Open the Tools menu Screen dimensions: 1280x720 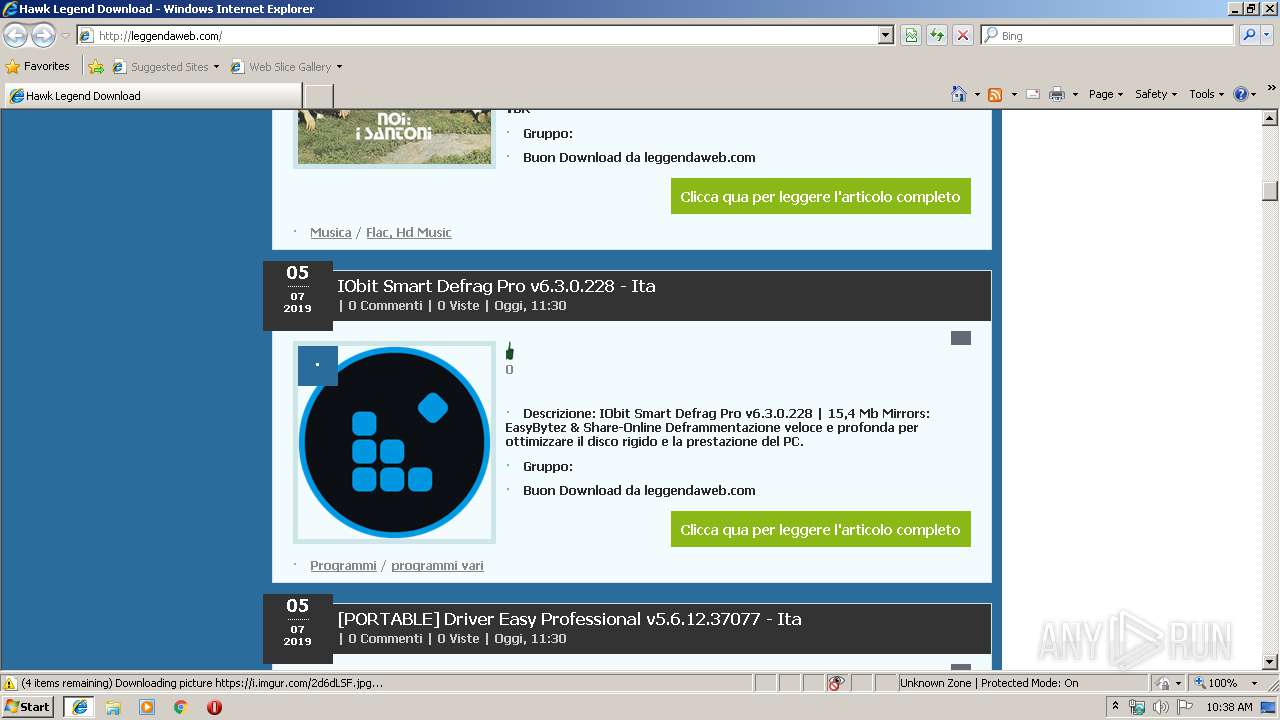click(x=1207, y=94)
